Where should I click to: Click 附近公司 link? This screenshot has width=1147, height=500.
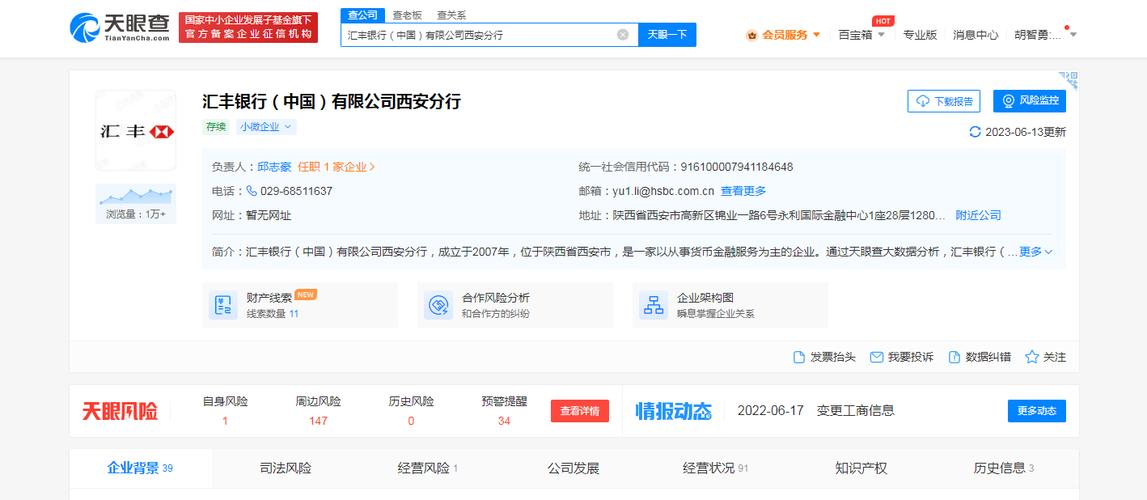pyautogui.click(x=978, y=215)
